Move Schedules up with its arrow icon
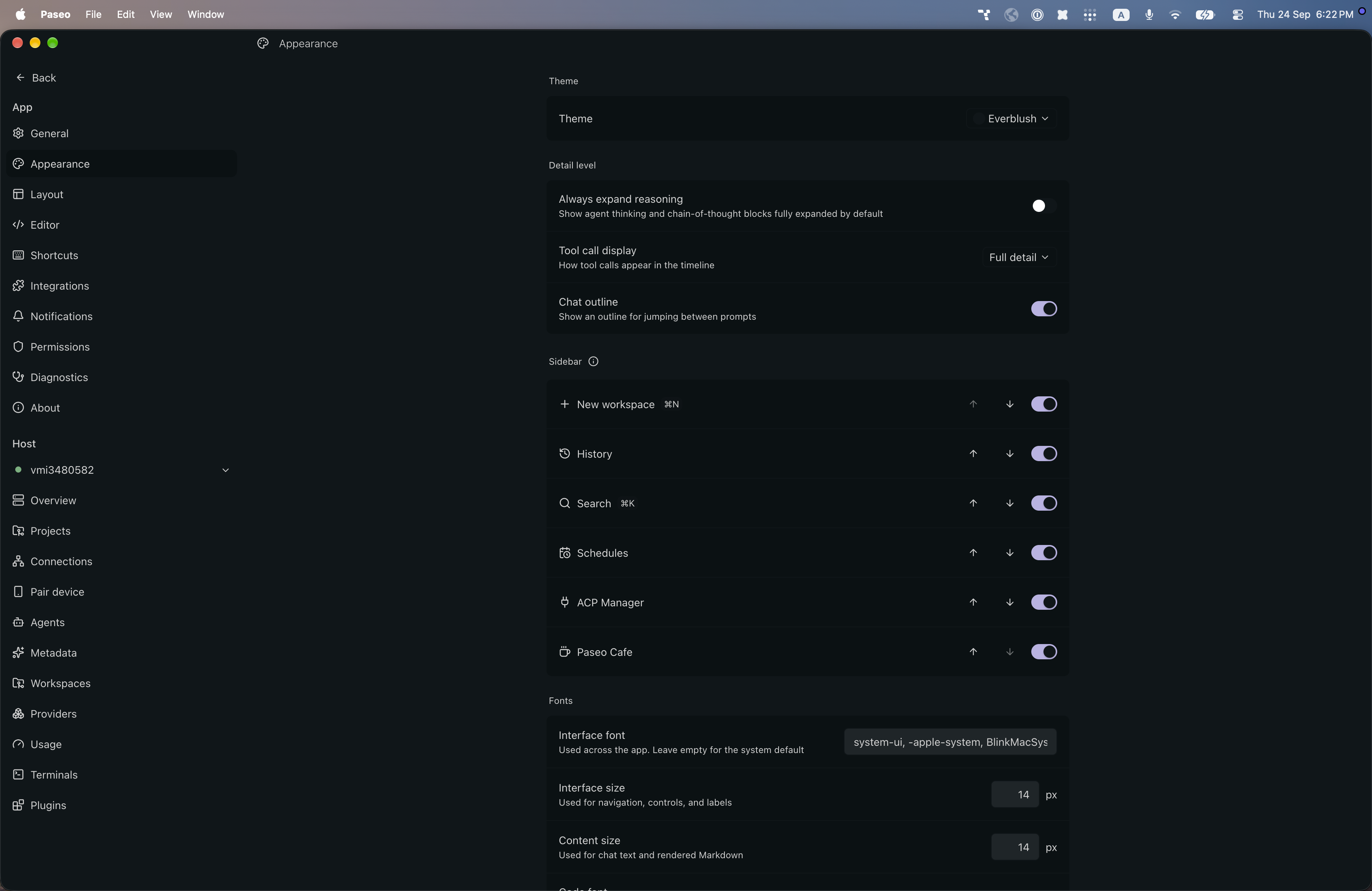 click(973, 553)
